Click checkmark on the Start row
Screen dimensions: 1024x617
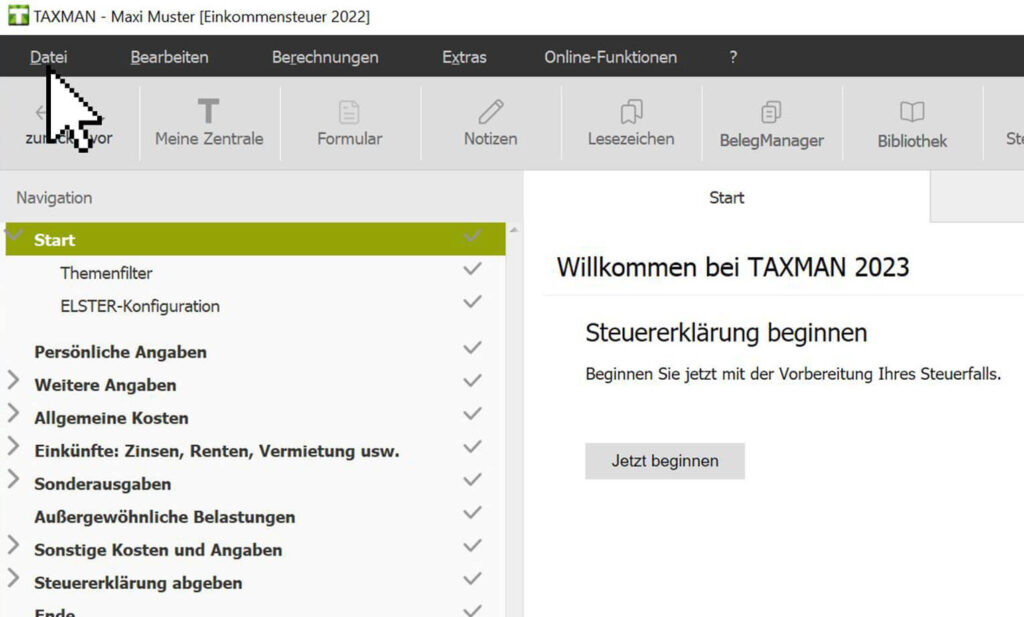click(472, 236)
